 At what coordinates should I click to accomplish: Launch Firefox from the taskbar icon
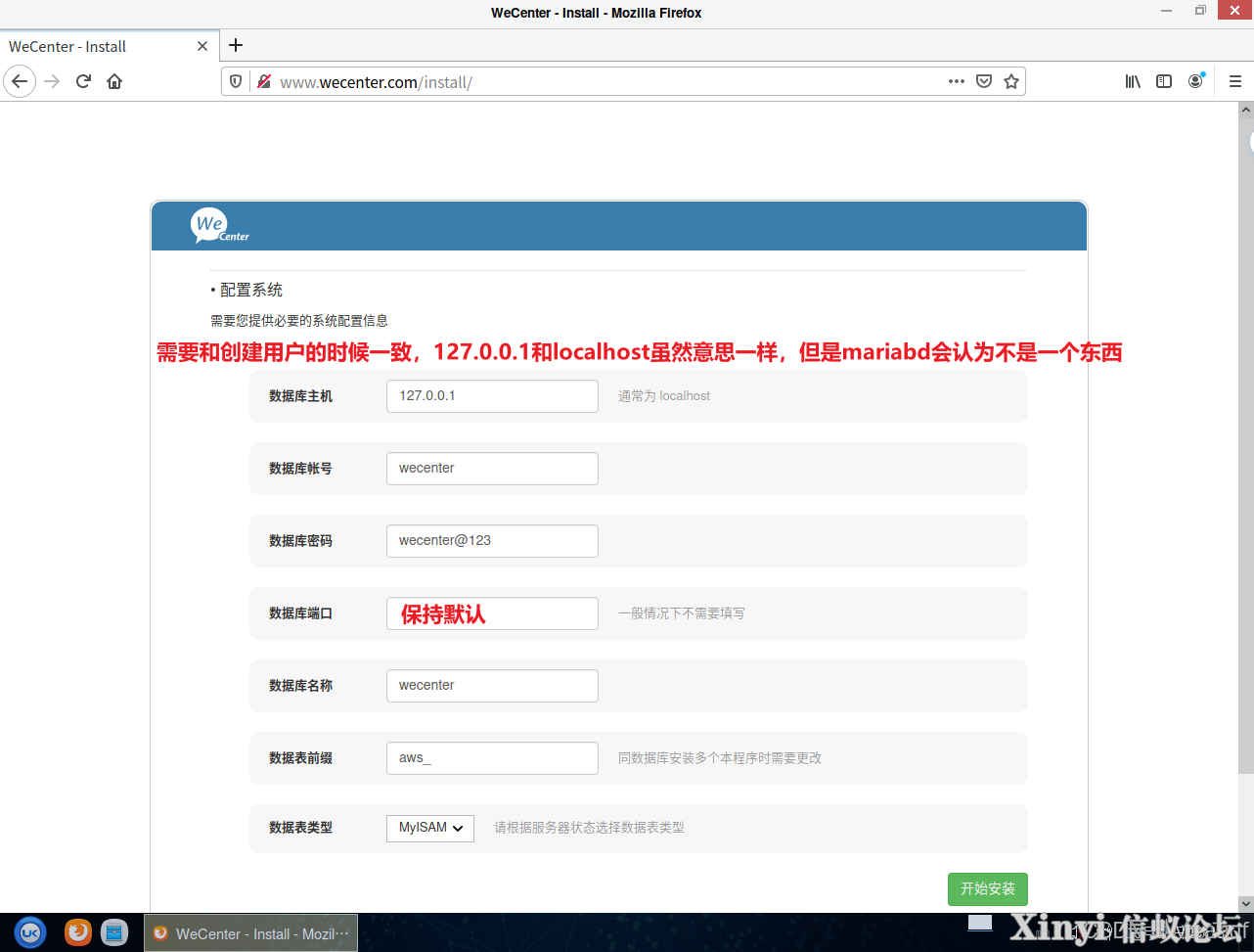78,932
